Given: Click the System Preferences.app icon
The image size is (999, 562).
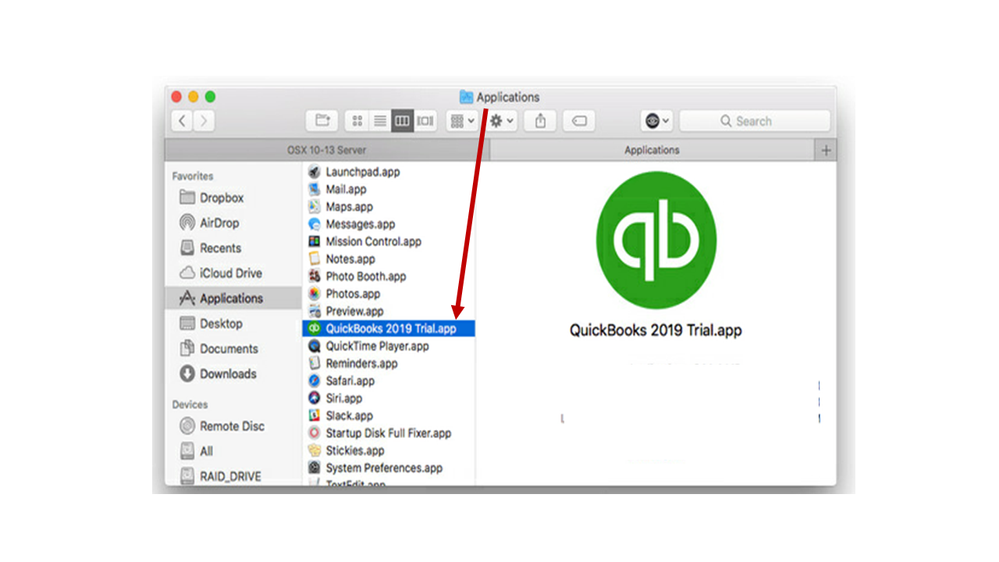Looking at the screenshot, I should point(314,468).
